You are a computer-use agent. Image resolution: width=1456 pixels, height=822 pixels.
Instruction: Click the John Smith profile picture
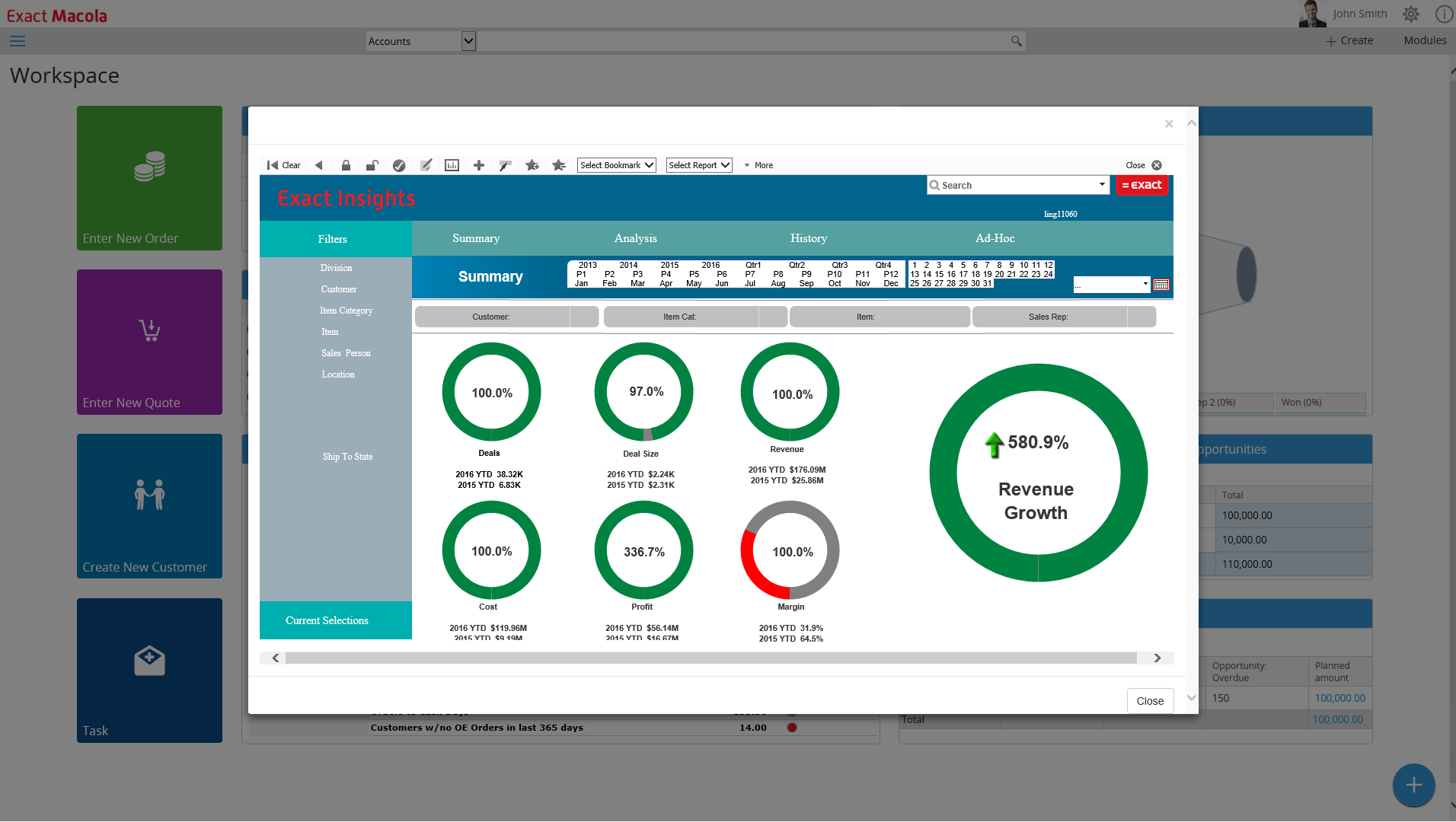1313,14
